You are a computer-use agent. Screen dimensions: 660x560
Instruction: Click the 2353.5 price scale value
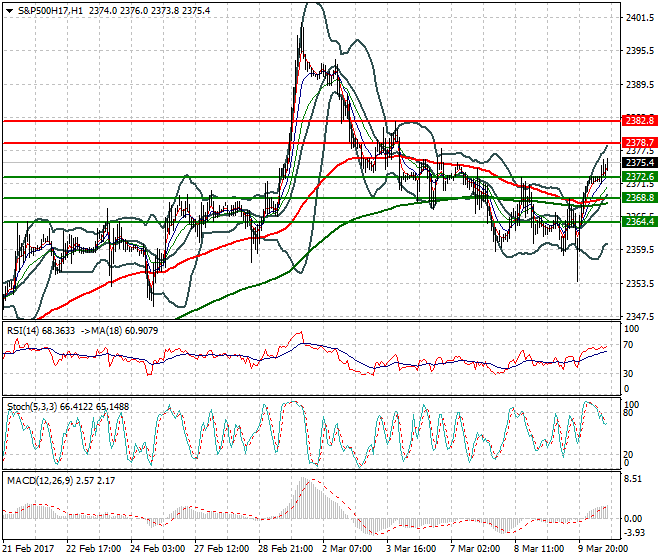pos(640,284)
